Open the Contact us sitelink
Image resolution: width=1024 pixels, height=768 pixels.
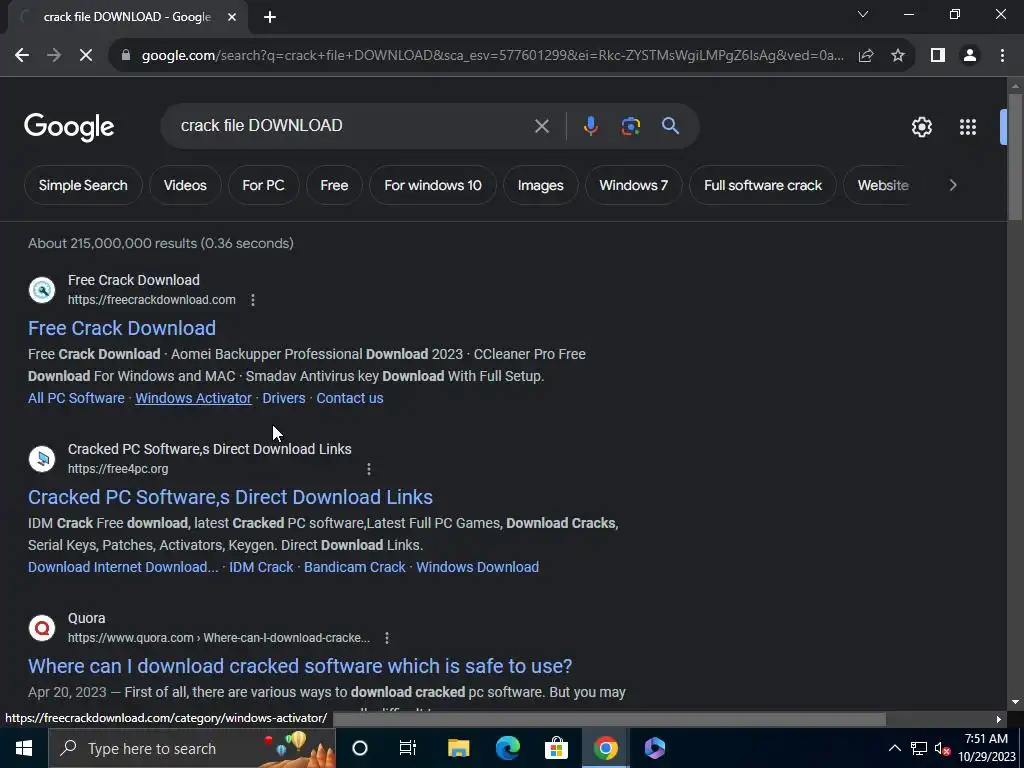pyautogui.click(x=349, y=398)
